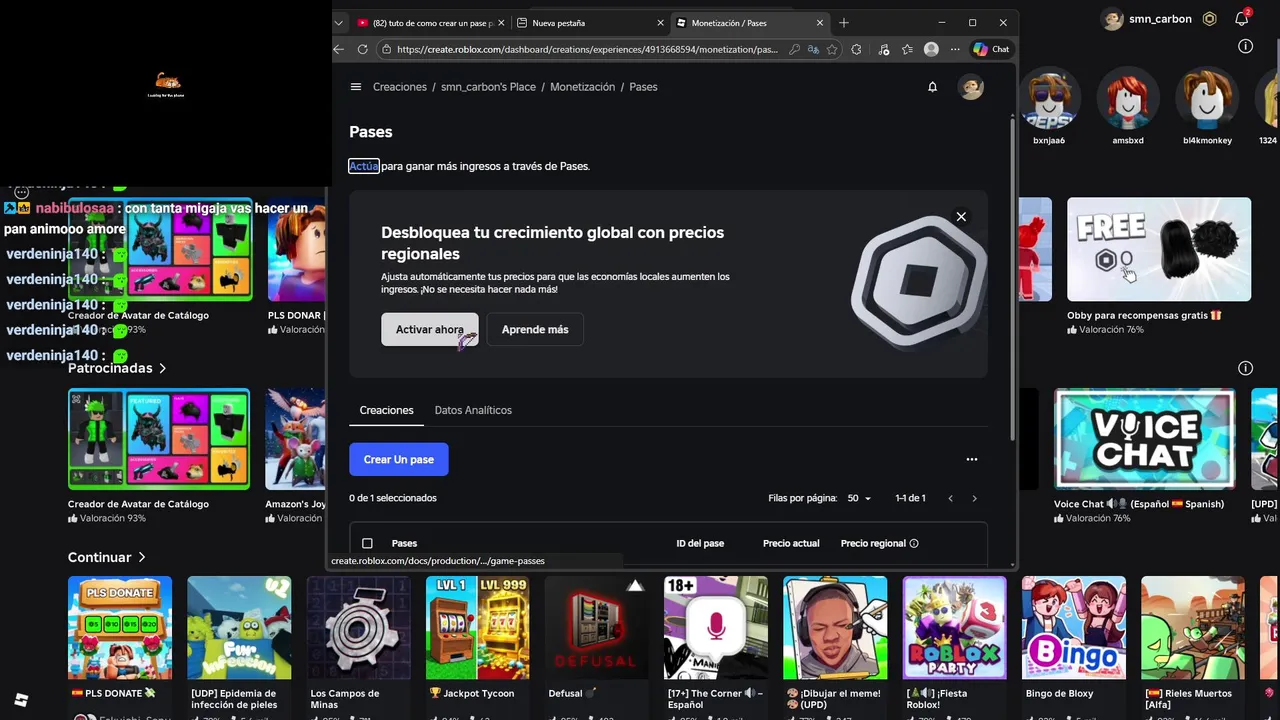Open the Filas por página 50 dropdown

point(859,498)
